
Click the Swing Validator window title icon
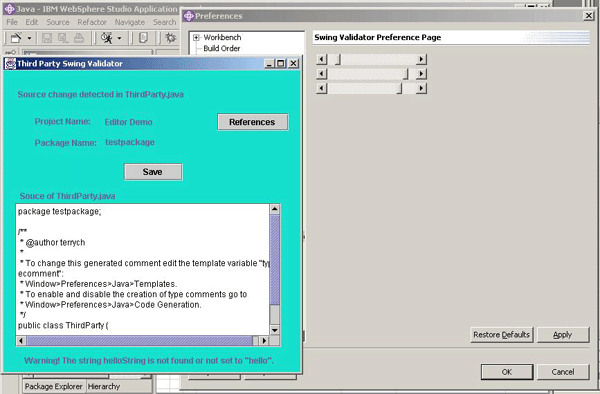click(x=10, y=63)
